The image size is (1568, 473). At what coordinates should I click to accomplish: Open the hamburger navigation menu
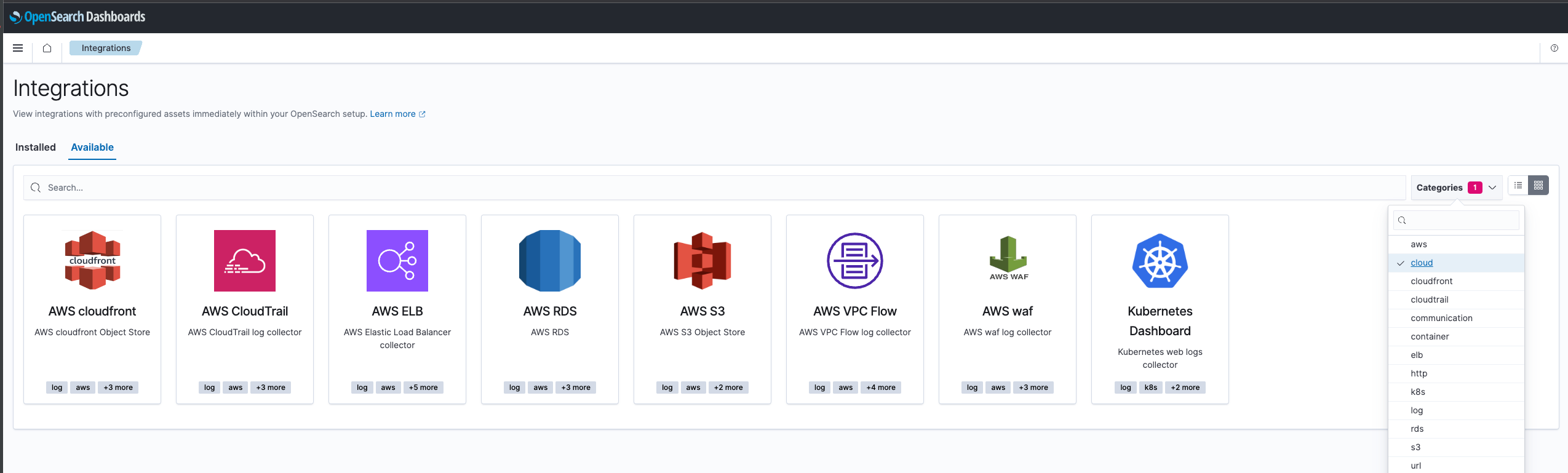coord(18,48)
